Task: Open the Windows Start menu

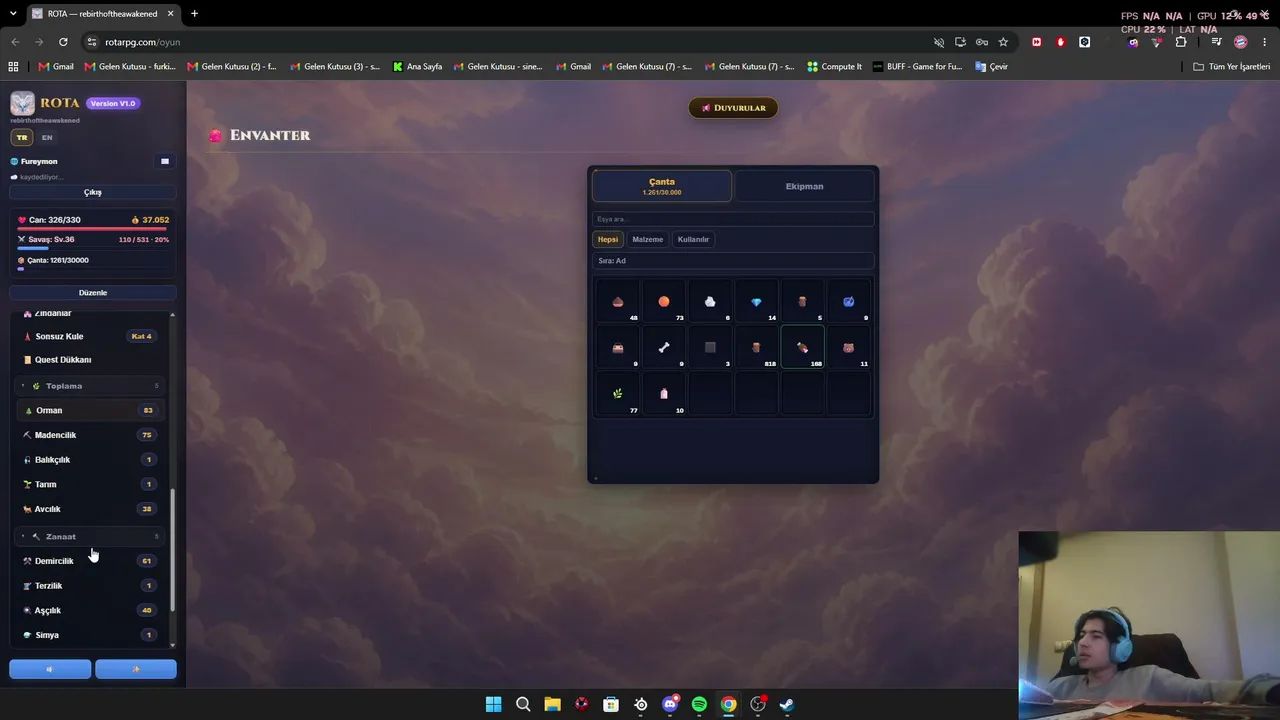Action: [493, 704]
